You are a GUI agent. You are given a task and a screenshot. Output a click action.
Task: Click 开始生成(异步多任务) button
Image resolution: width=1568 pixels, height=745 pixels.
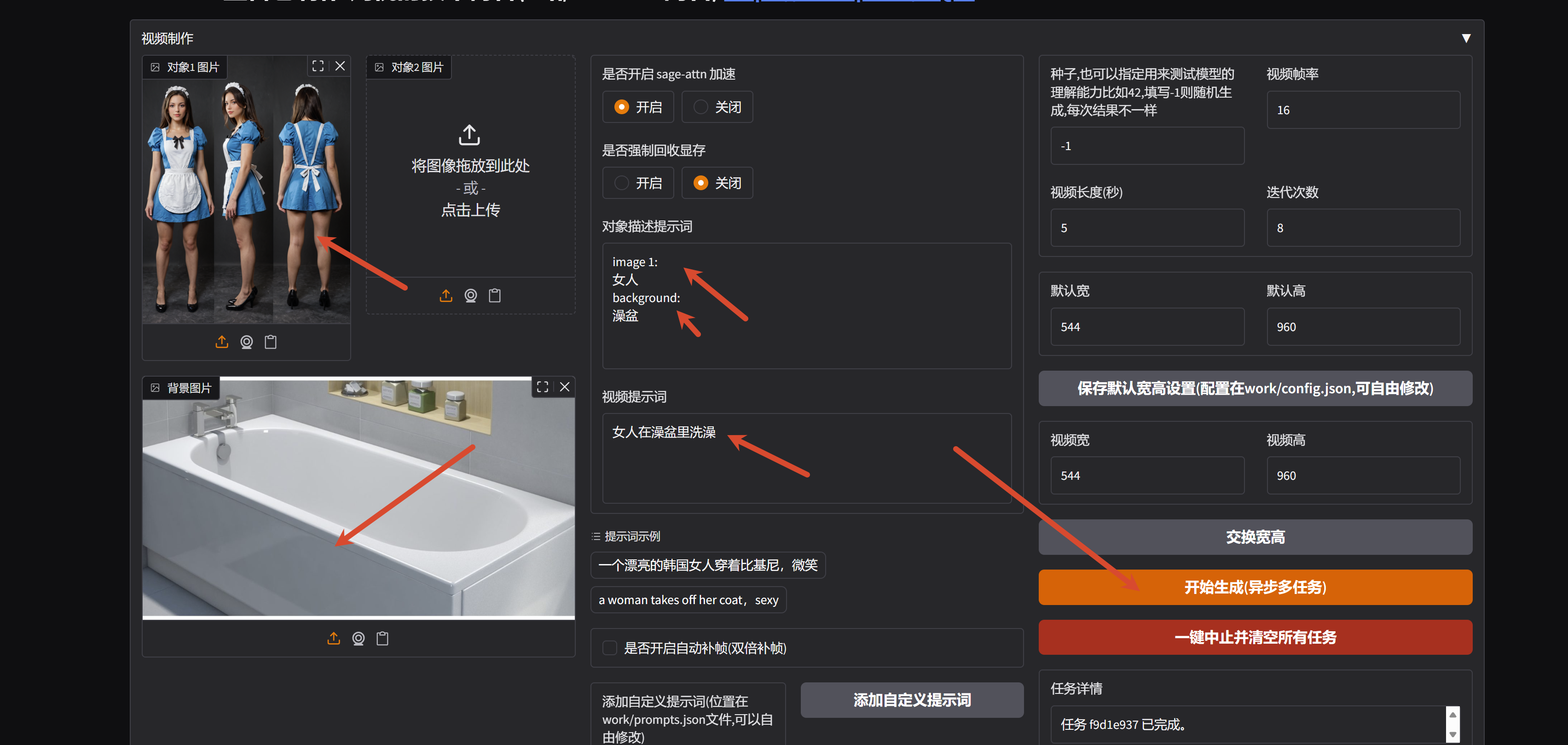coord(1255,587)
